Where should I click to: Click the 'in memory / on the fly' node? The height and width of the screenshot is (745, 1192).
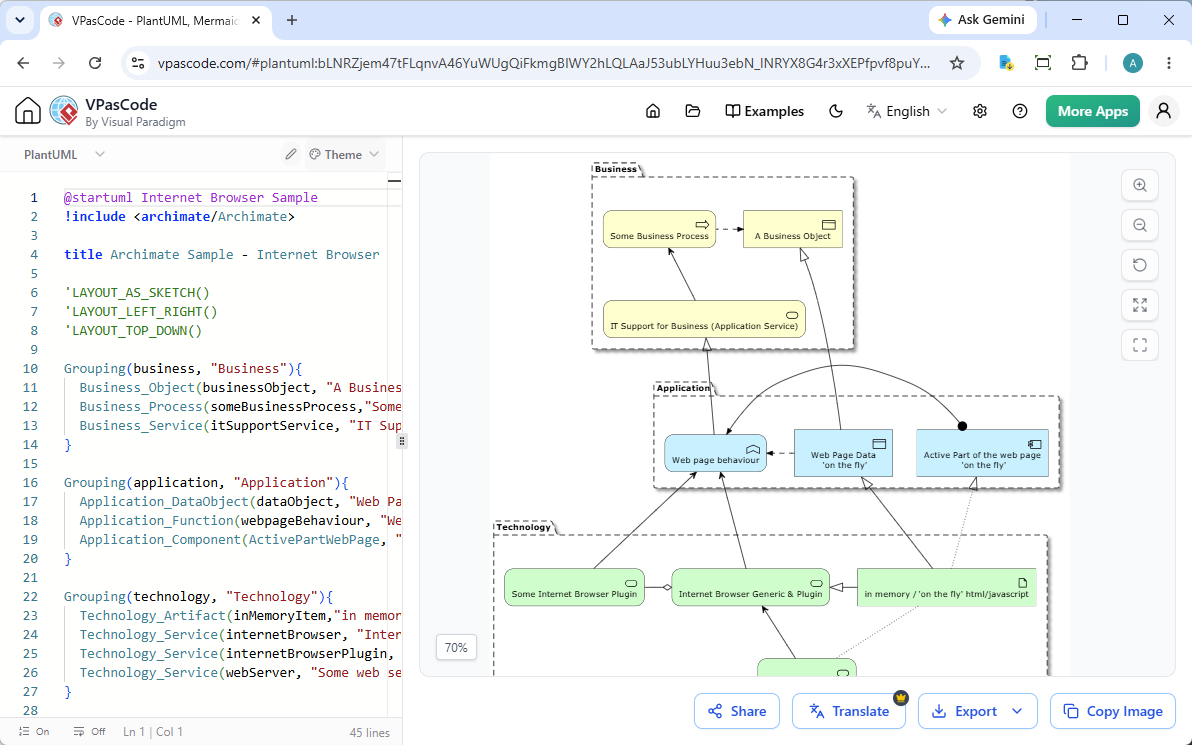[x=946, y=587]
